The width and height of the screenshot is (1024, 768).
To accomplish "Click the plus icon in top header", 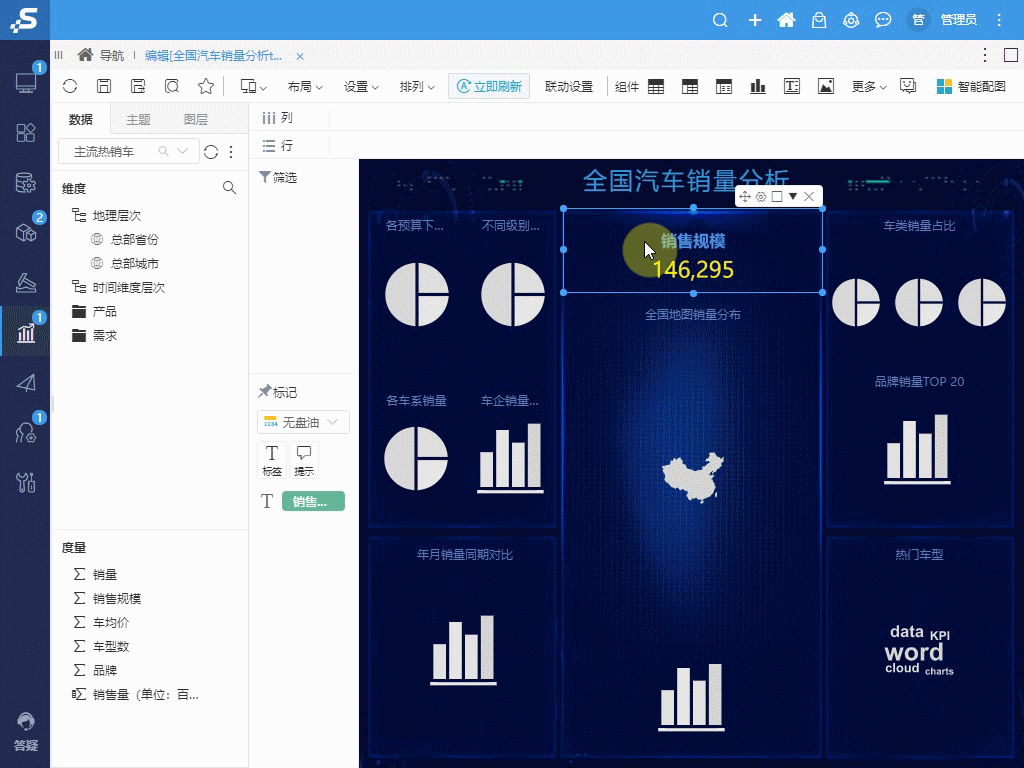I will click(x=755, y=20).
